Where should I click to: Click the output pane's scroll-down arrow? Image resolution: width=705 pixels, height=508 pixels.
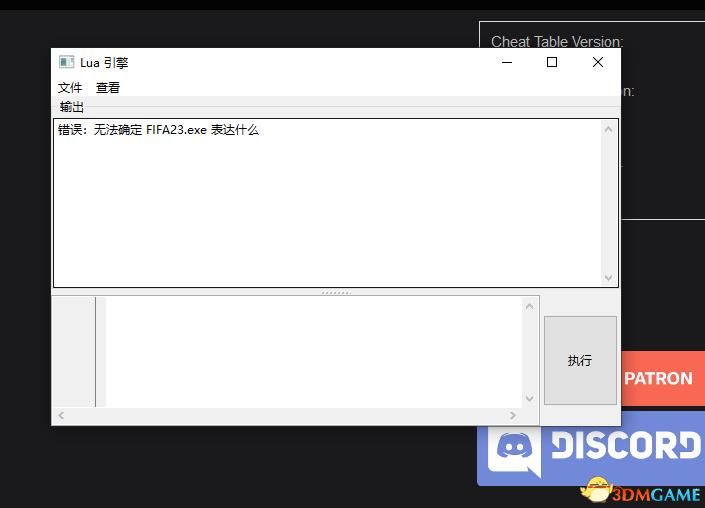(x=609, y=277)
